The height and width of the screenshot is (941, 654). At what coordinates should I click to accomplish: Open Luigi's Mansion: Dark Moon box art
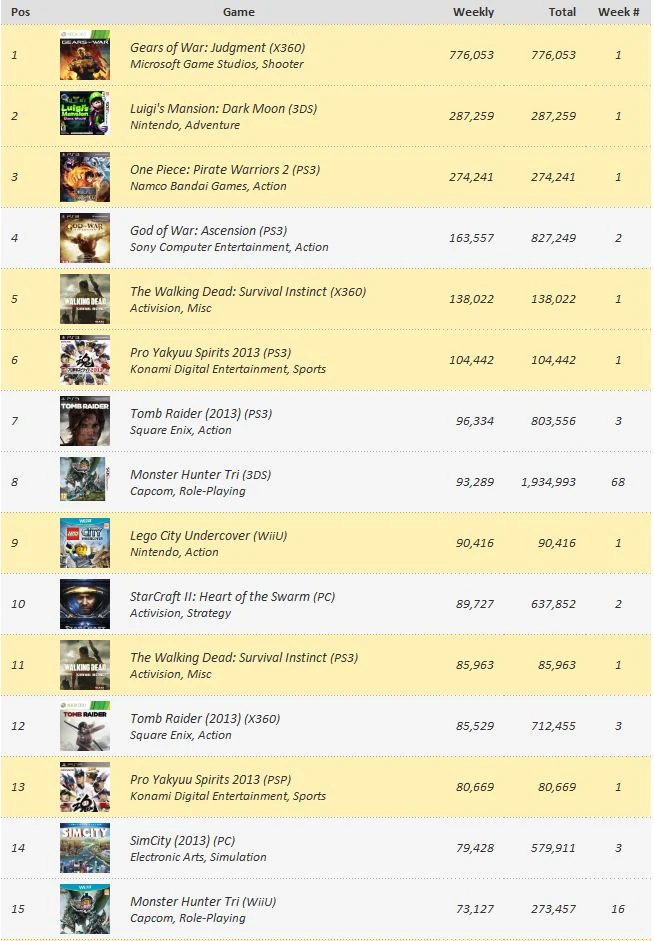tap(85, 117)
